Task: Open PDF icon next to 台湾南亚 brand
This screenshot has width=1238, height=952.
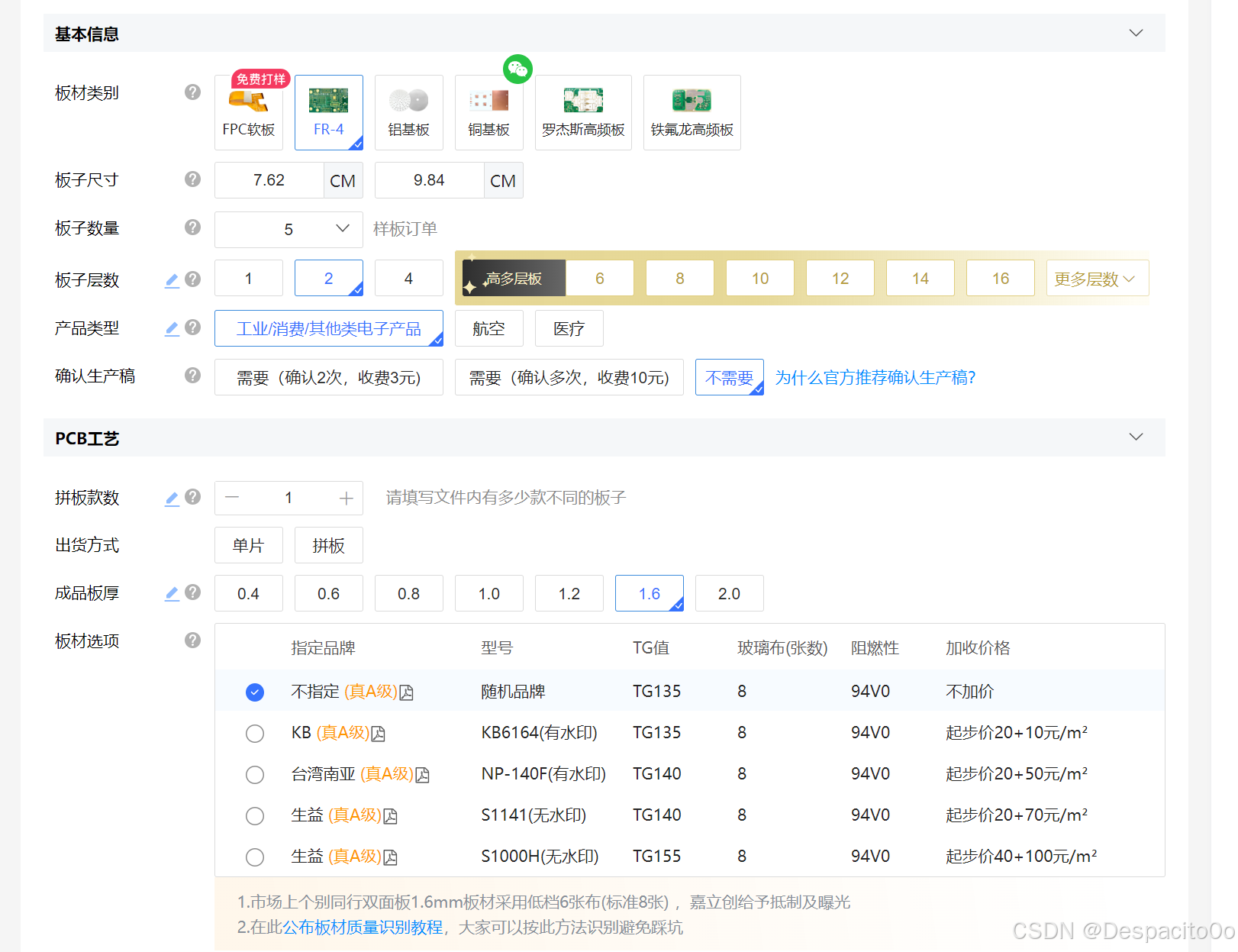Action: pyautogui.click(x=423, y=775)
